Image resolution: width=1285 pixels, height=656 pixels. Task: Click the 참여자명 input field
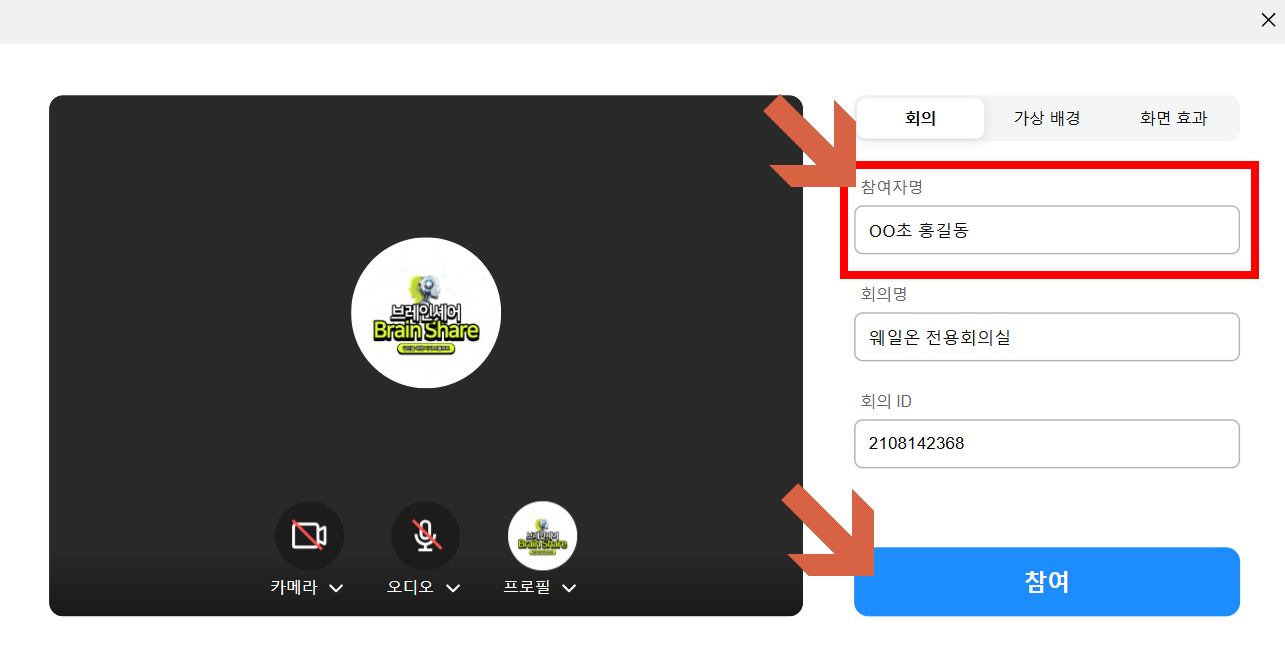coord(1047,230)
